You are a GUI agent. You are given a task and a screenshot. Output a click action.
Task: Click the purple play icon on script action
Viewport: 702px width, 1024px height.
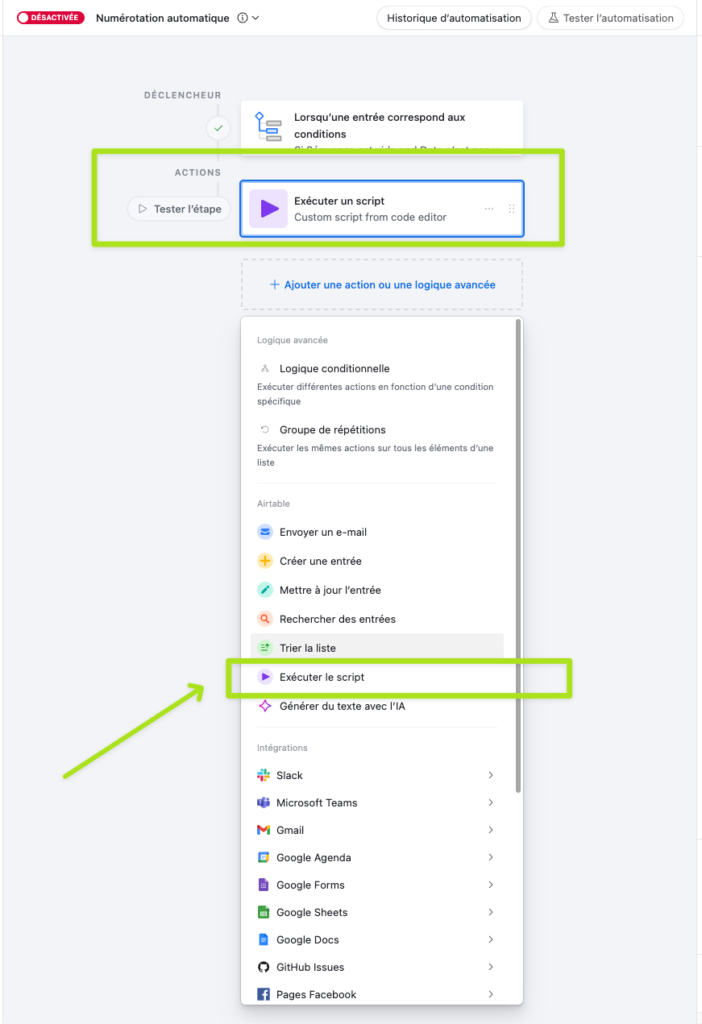pos(268,209)
